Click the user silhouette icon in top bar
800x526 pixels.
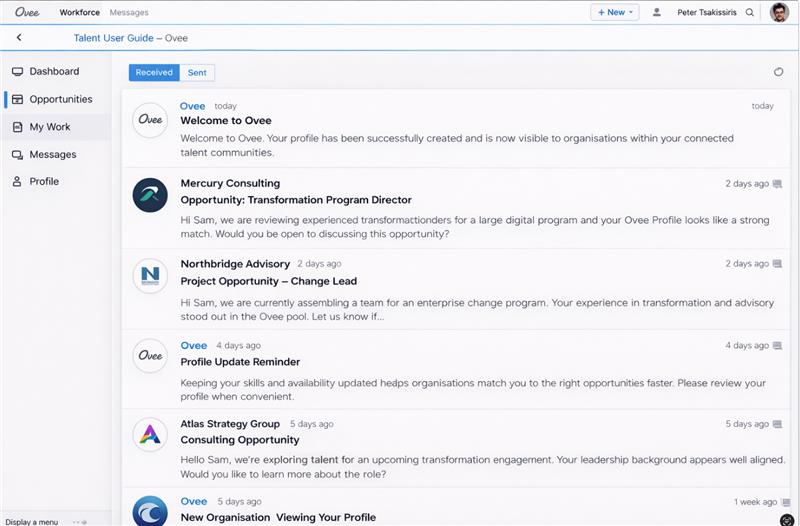[x=657, y=13]
